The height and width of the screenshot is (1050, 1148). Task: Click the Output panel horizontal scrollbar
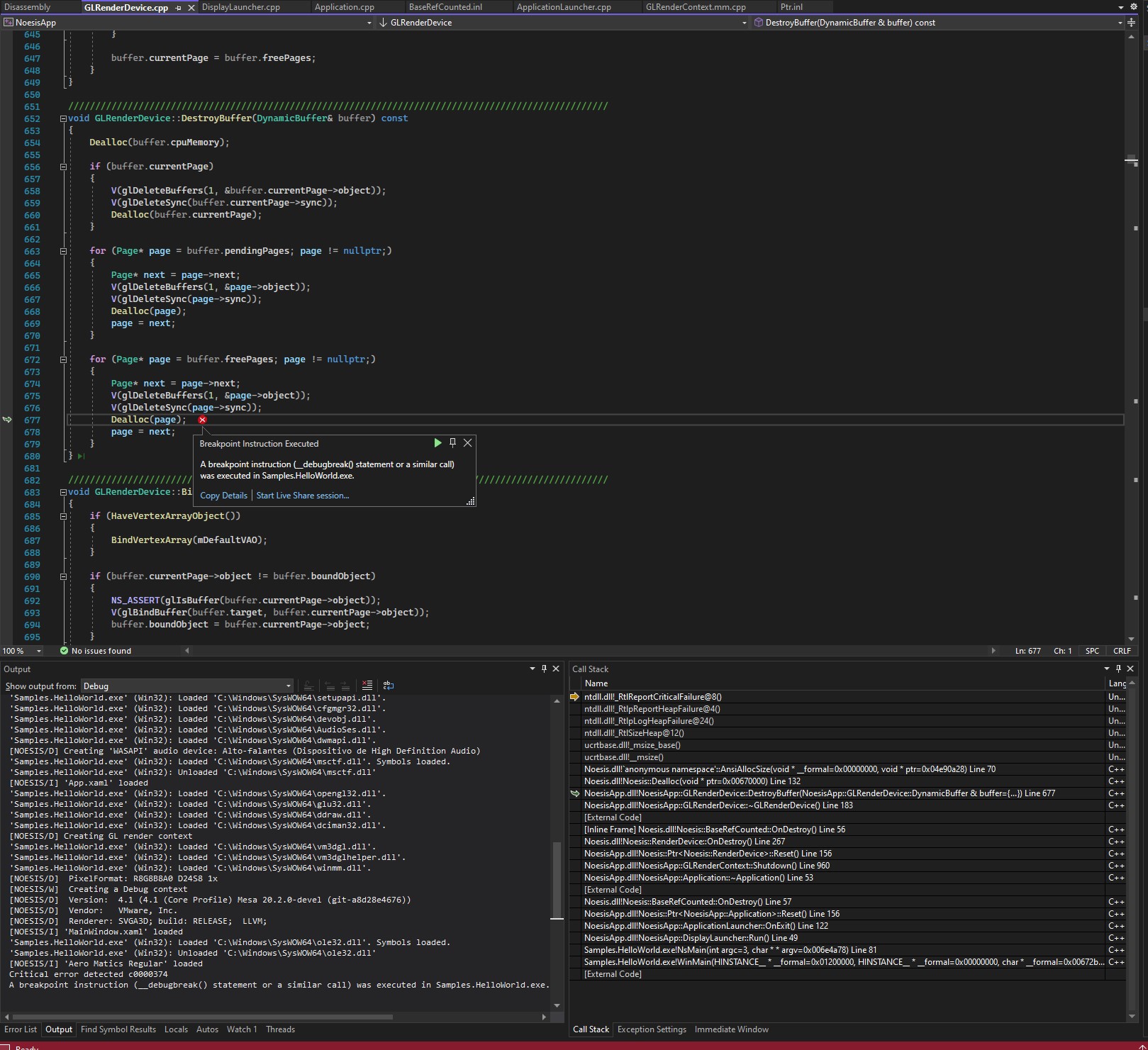[x=203, y=1017]
